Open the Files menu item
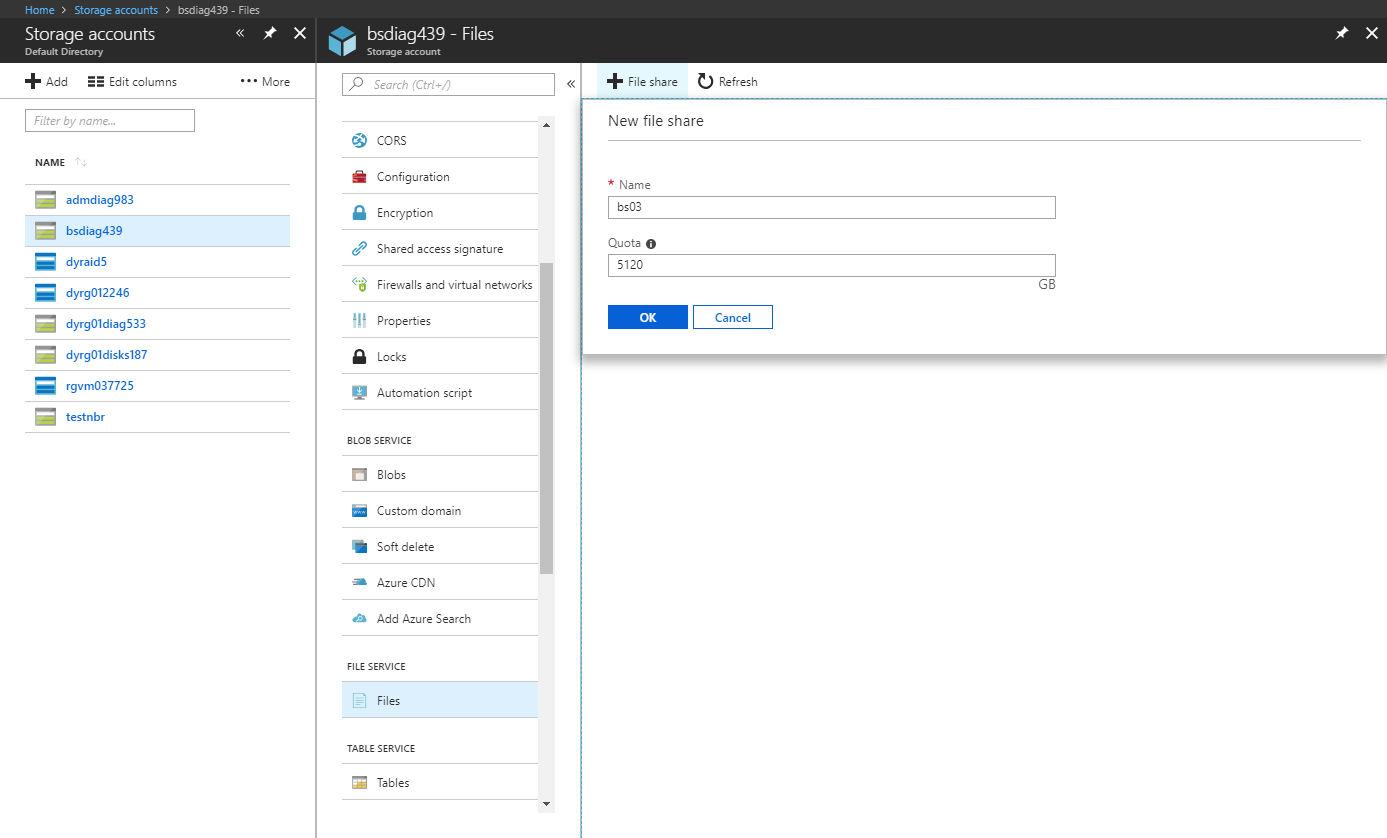Viewport: 1387px width, 838px height. point(388,701)
